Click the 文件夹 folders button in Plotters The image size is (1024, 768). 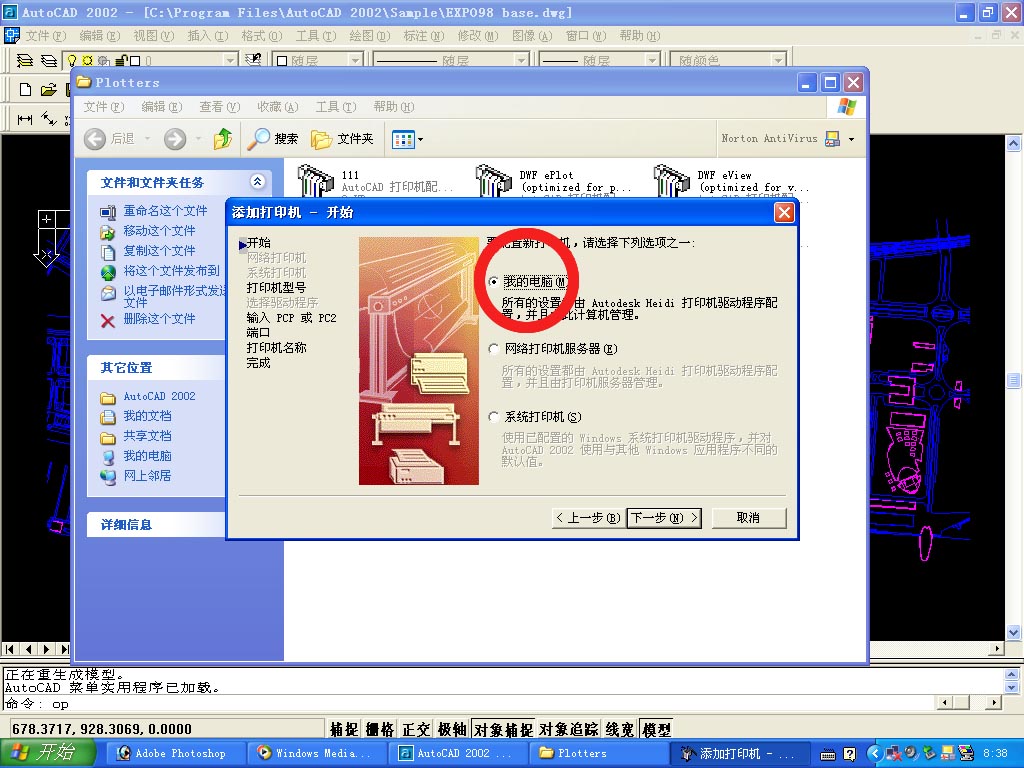pyautogui.click(x=342, y=138)
